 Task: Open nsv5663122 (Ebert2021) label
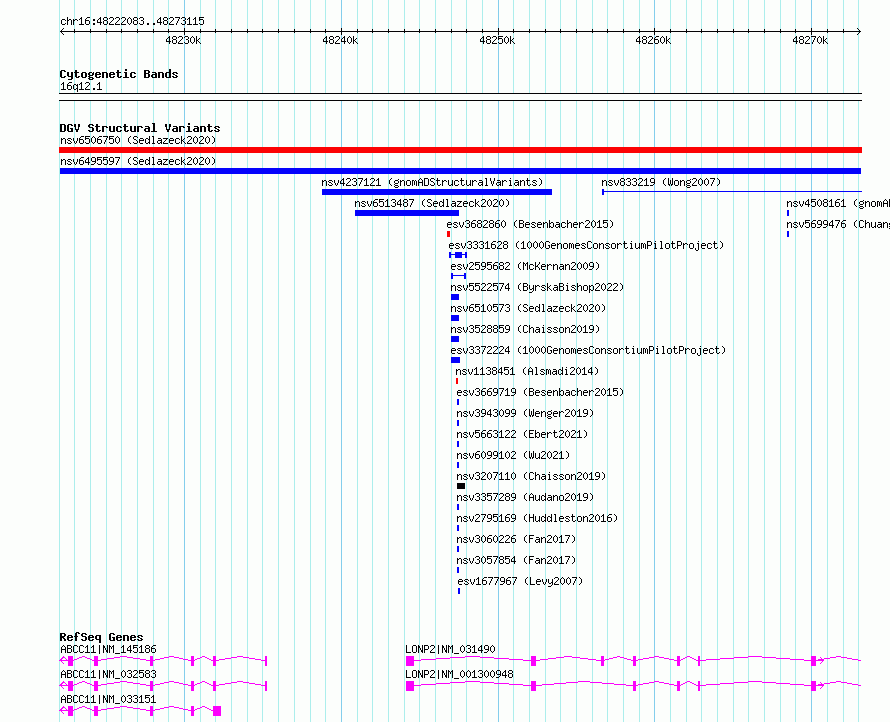click(x=522, y=434)
